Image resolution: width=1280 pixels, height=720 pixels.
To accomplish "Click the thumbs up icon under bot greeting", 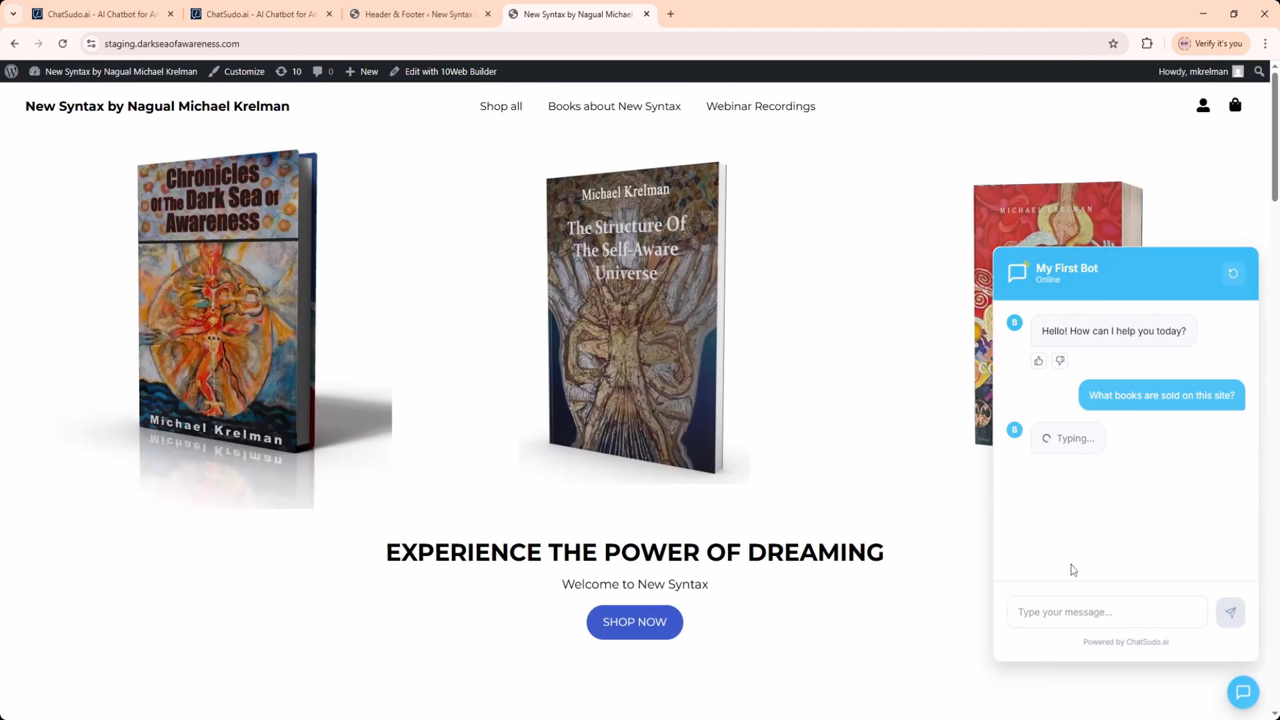I will pyautogui.click(x=1038, y=361).
